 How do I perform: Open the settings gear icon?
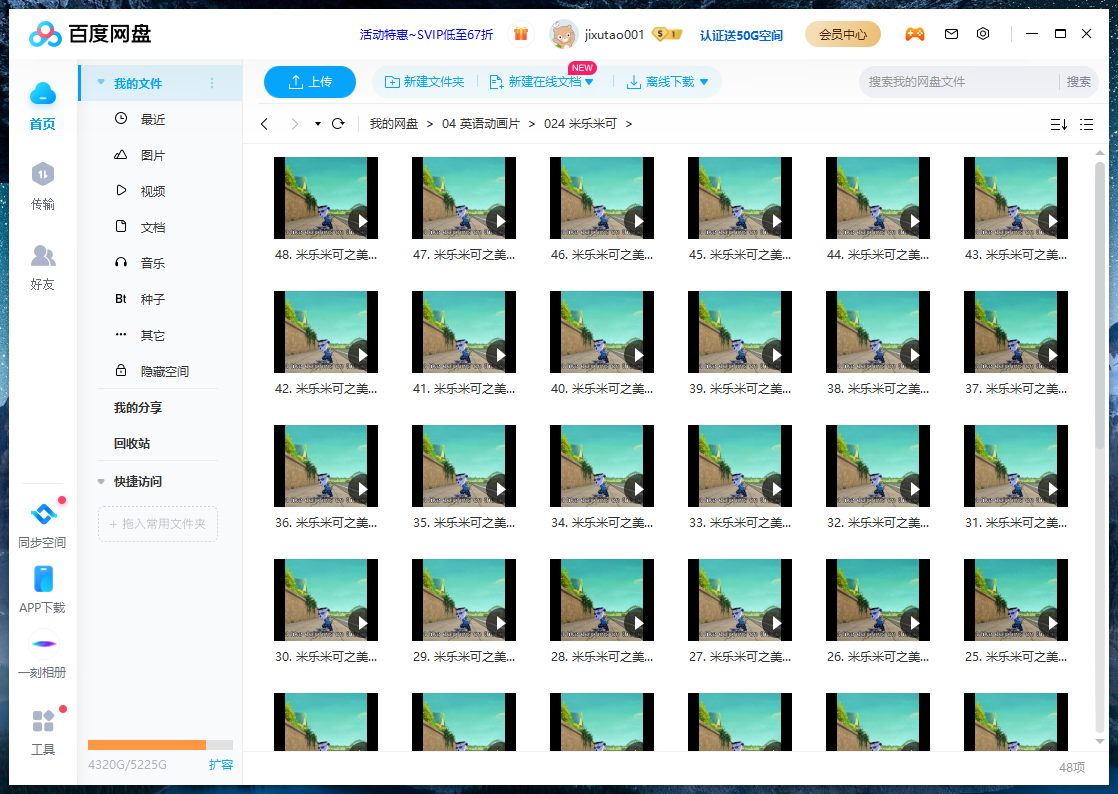983,33
